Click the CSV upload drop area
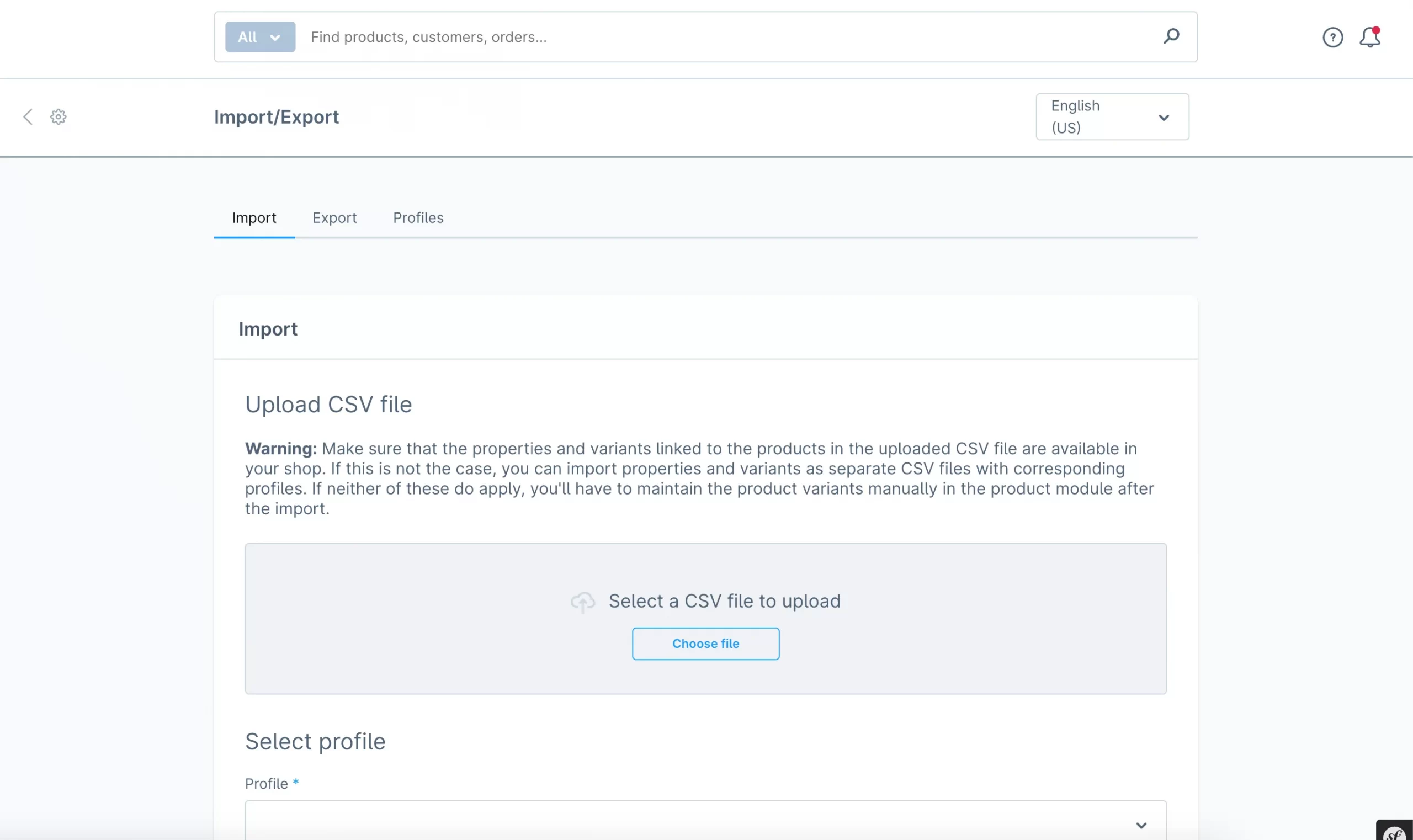Screen dimensions: 1413x840 coord(705,619)
